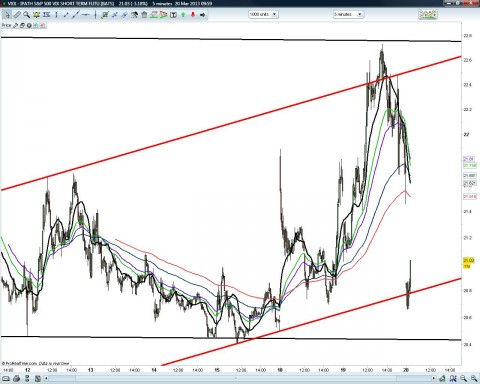Click the wrench settings icon beside Price
Screen dimensions: 480x384
[15, 25]
